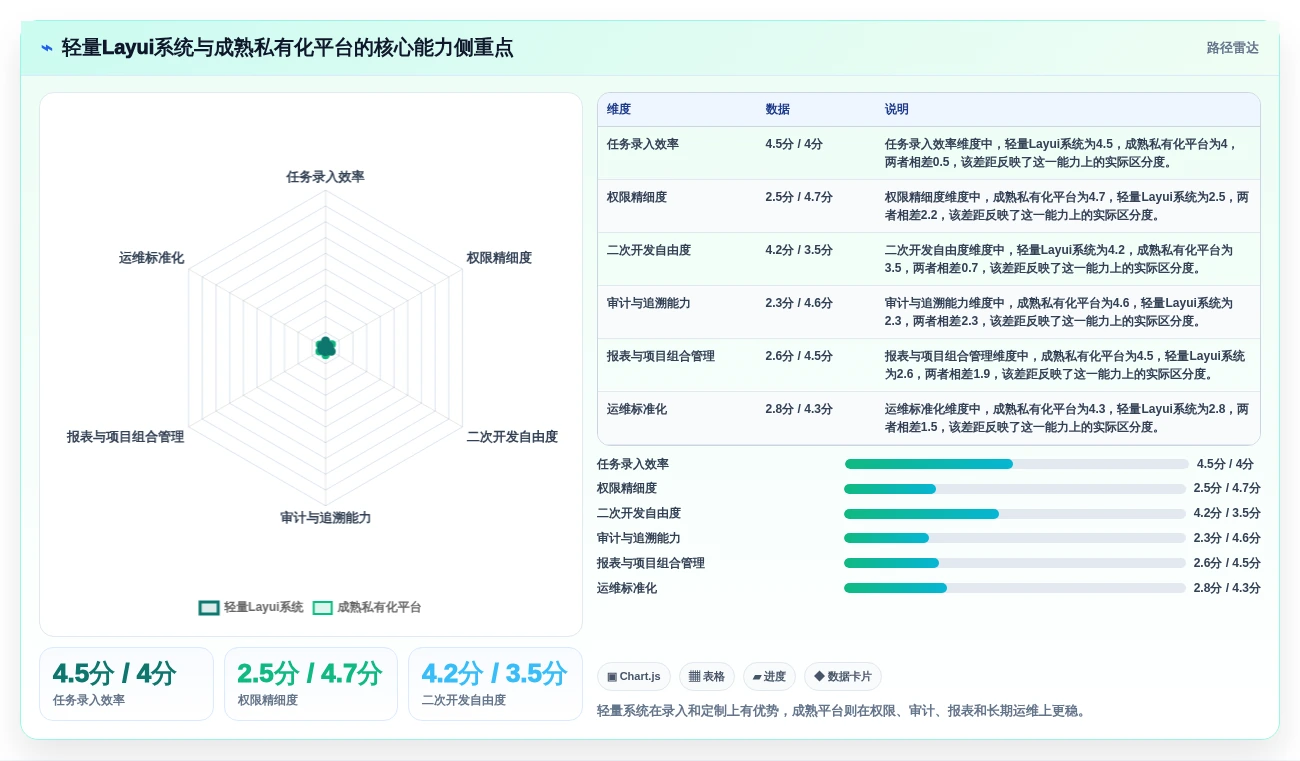Click the radar axis label 任务录入效率
This screenshot has height=761, width=1300.
tap(325, 177)
